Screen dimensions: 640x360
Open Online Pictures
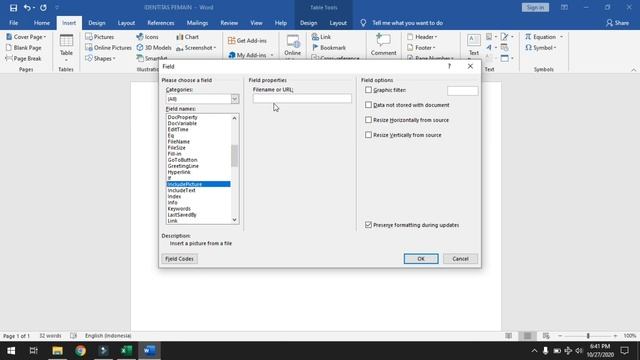(x=108, y=48)
